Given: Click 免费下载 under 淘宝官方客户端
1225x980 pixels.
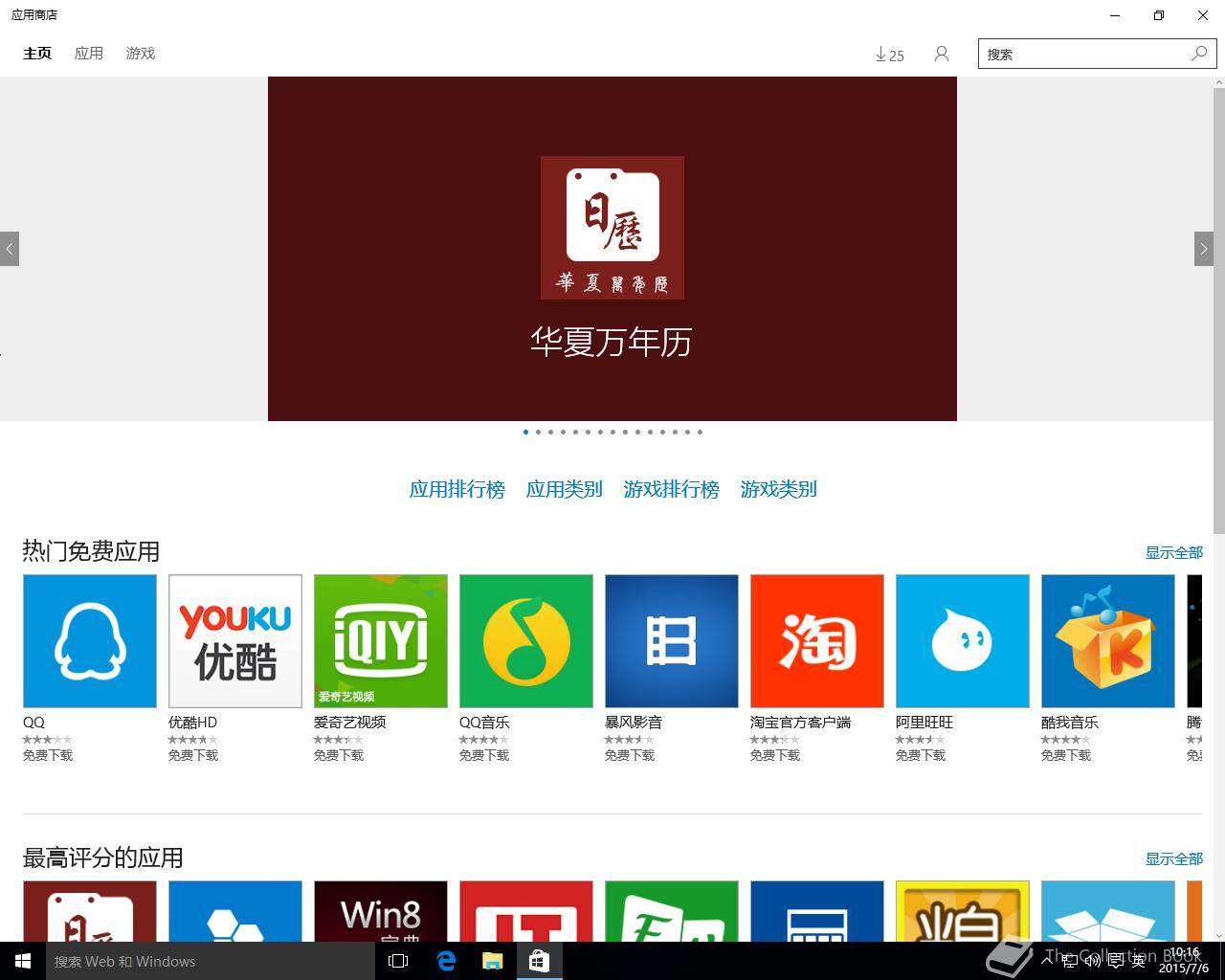Looking at the screenshot, I should coord(775,755).
